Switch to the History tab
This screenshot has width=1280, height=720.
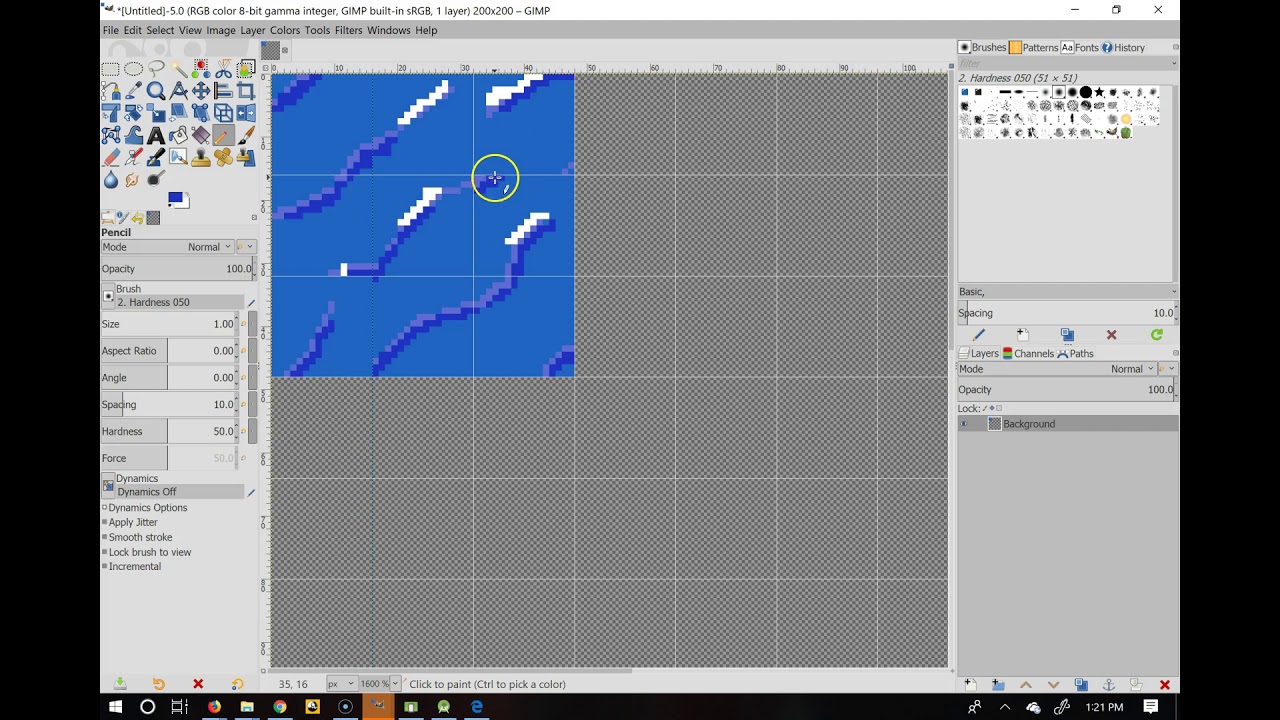click(1123, 47)
